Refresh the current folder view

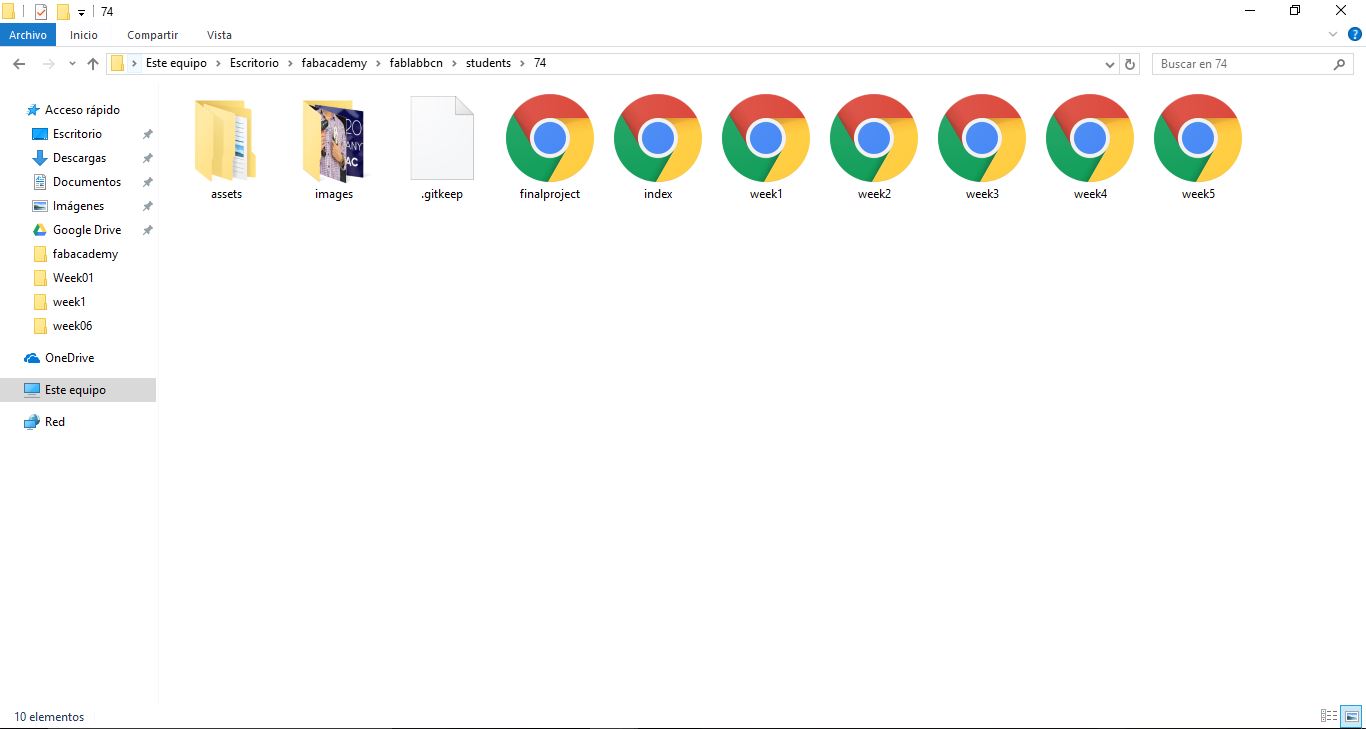tap(1131, 63)
